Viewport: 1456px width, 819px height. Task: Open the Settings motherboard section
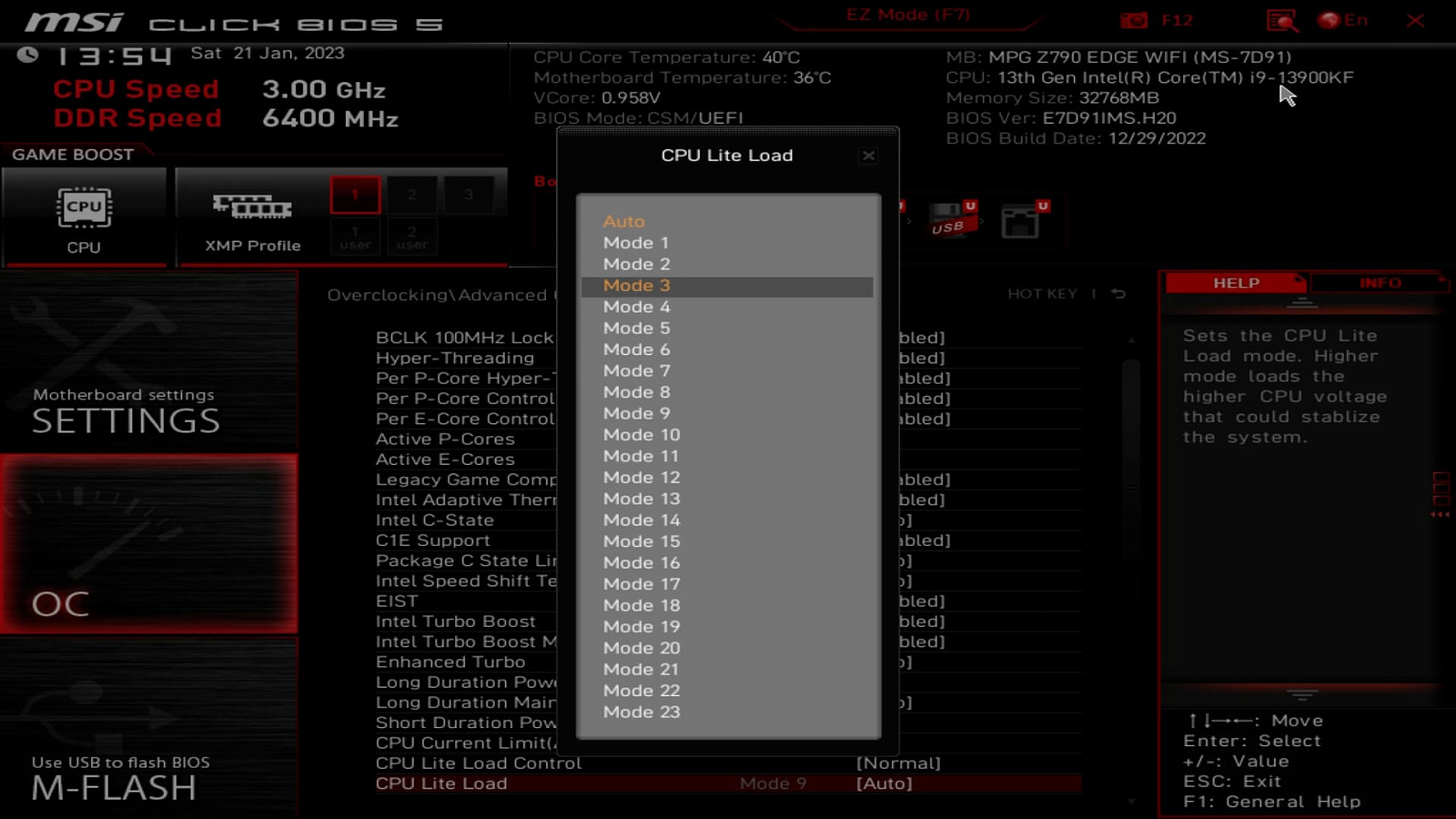coord(148,362)
